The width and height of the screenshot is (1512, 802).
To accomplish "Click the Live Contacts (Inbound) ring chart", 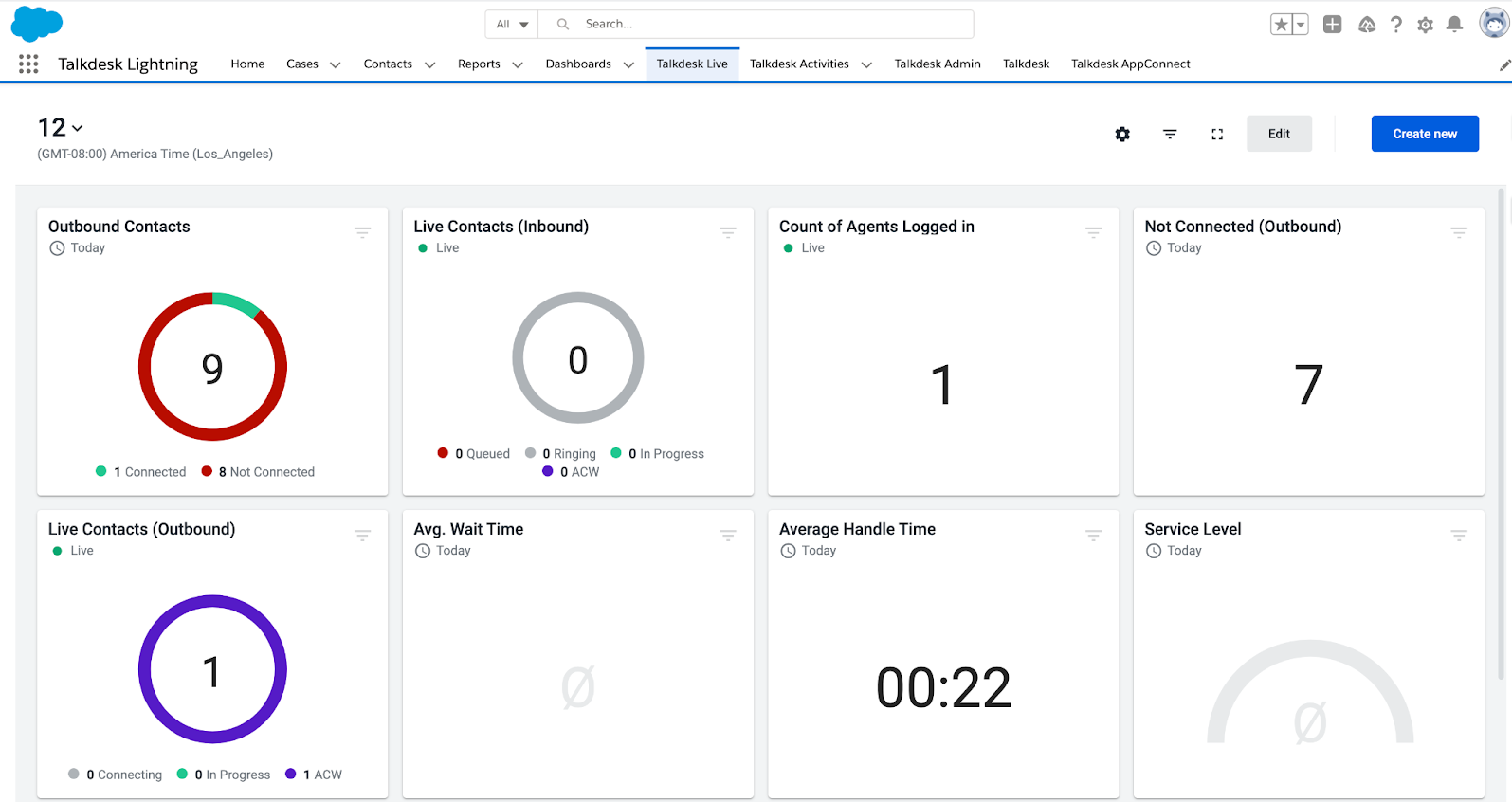I will pos(578,358).
